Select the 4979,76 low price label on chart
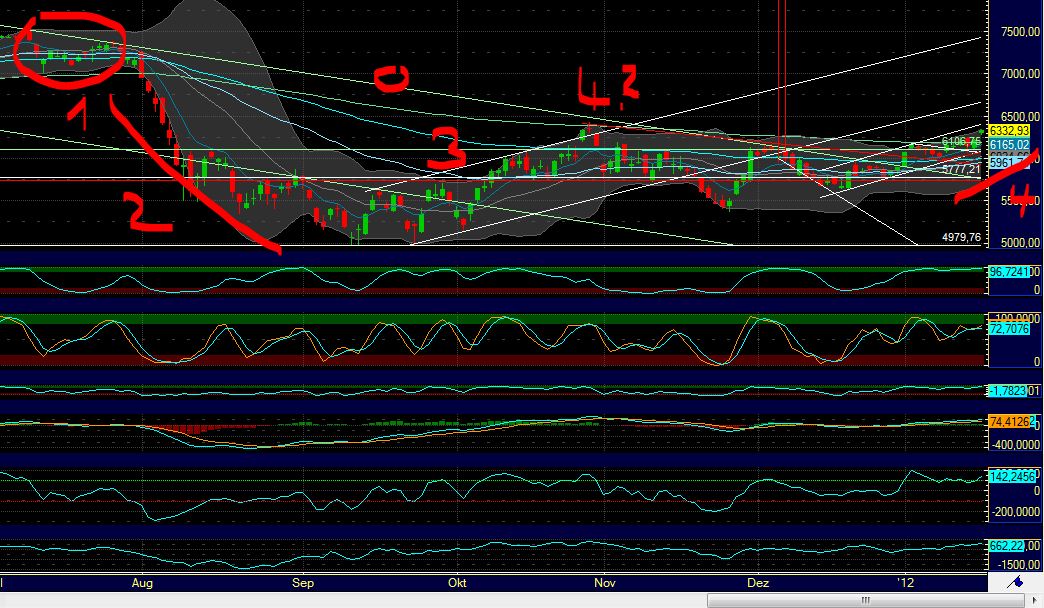The image size is (1044, 608). [960, 237]
